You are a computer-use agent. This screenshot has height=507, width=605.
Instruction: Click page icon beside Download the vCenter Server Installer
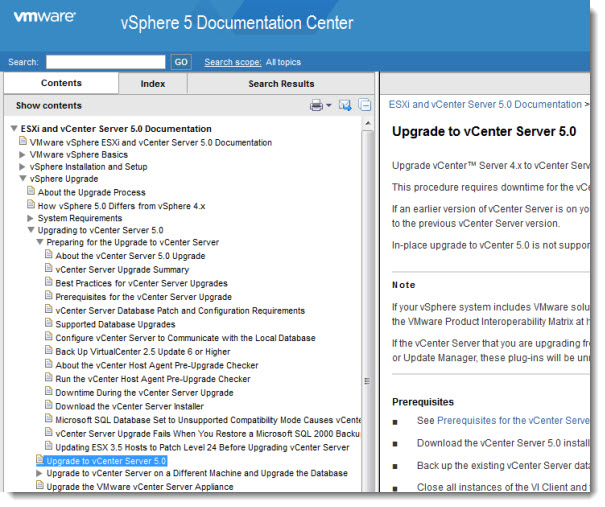point(49,407)
